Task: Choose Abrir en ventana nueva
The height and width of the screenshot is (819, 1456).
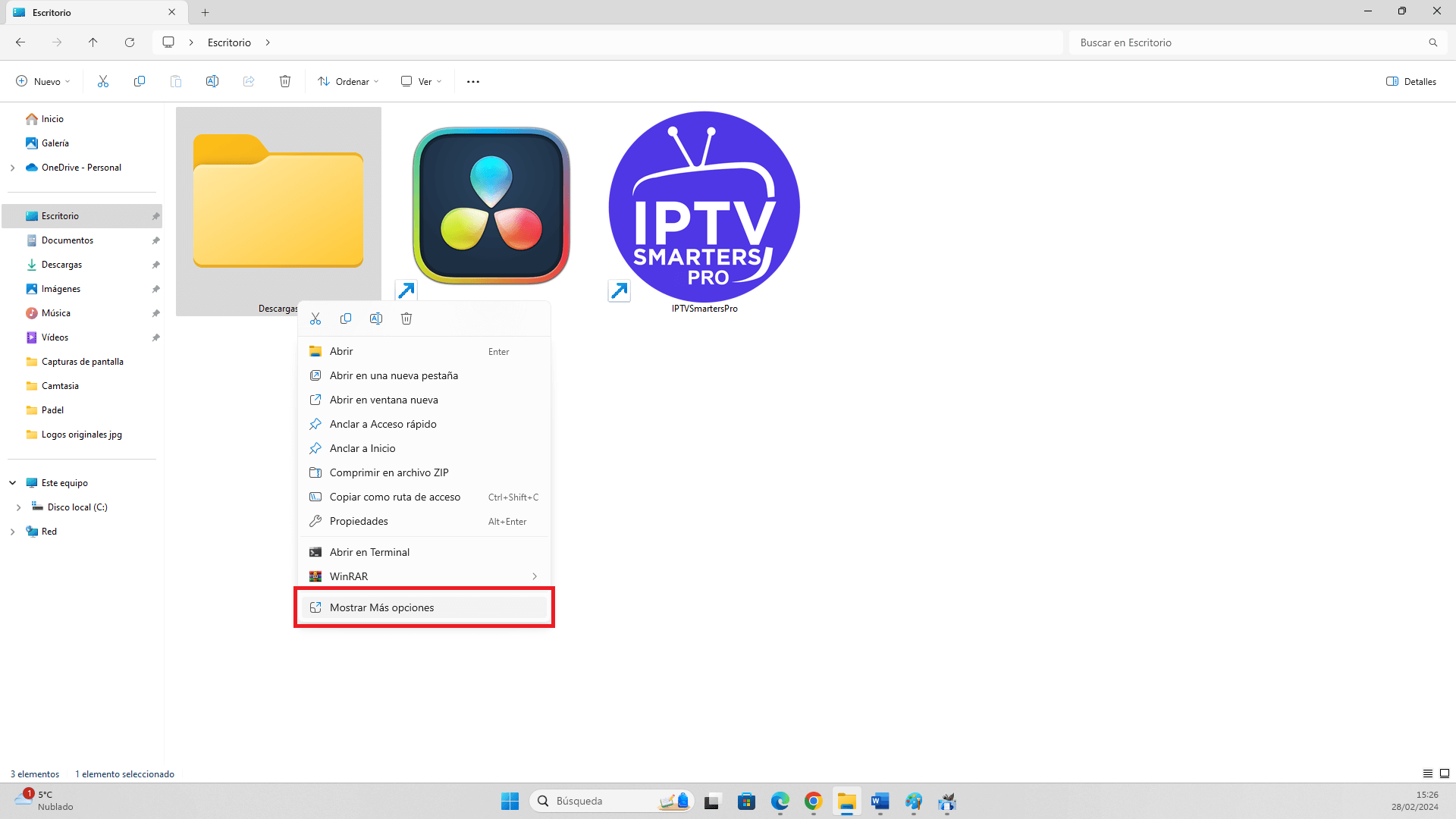Action: coord(424,400)
